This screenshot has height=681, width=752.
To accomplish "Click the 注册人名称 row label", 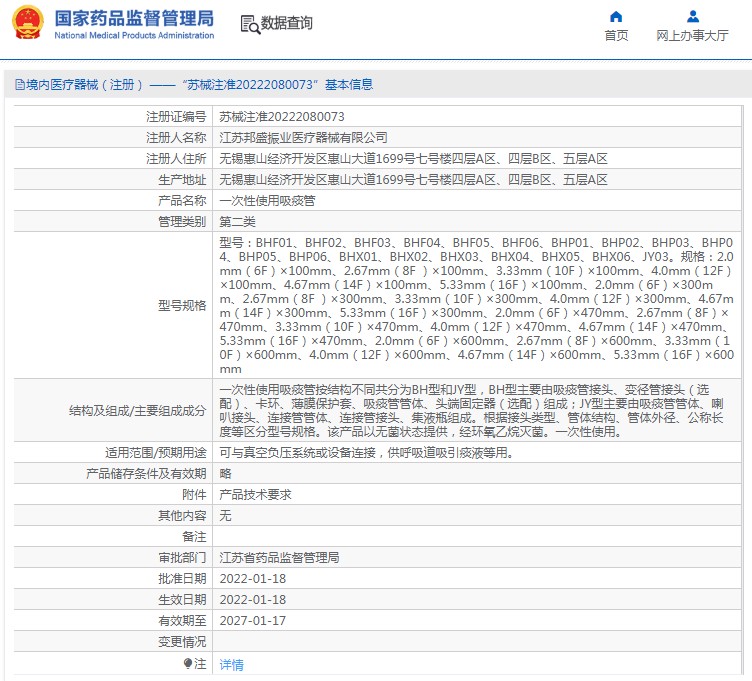I will [x=176, y=138].
